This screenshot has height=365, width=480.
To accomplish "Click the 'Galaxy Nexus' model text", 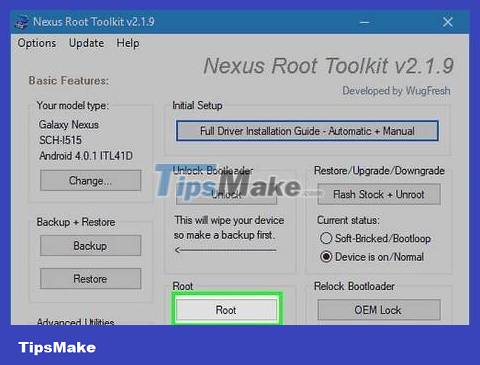I will point(69,125).
